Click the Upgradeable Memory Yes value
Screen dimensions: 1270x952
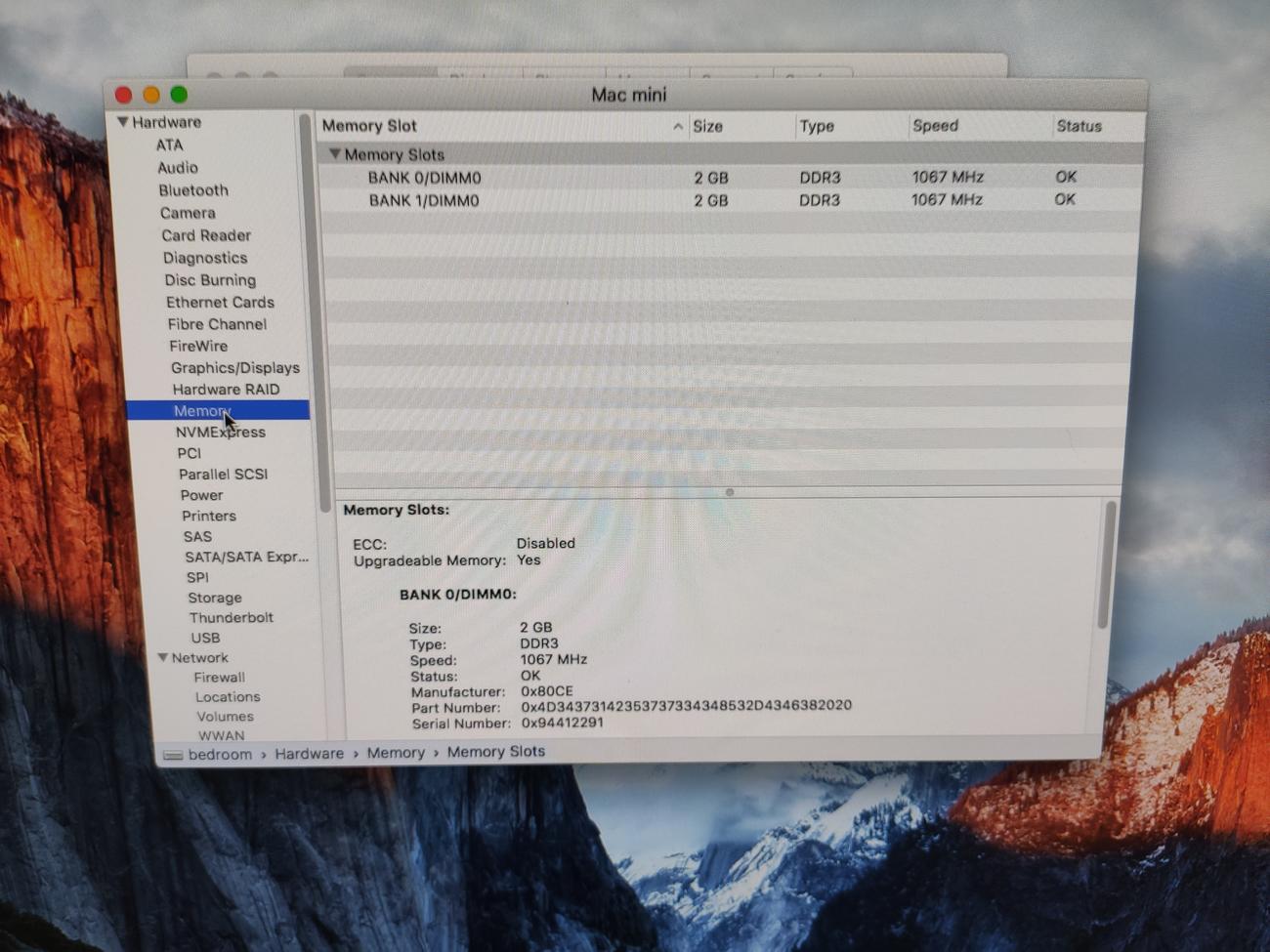tap(529, 560)
